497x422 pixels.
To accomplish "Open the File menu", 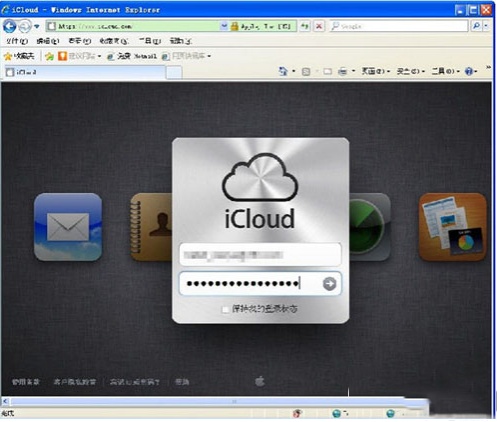I will click(x=17, y=41).
